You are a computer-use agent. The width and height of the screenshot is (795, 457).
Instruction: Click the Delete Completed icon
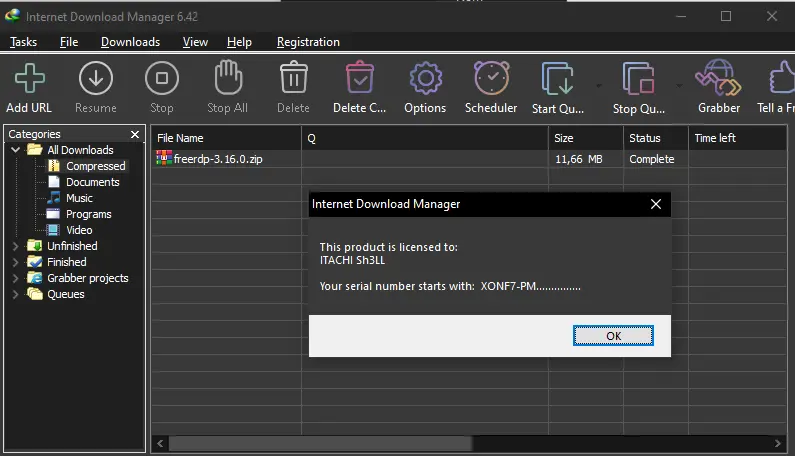tap(359, 77)
